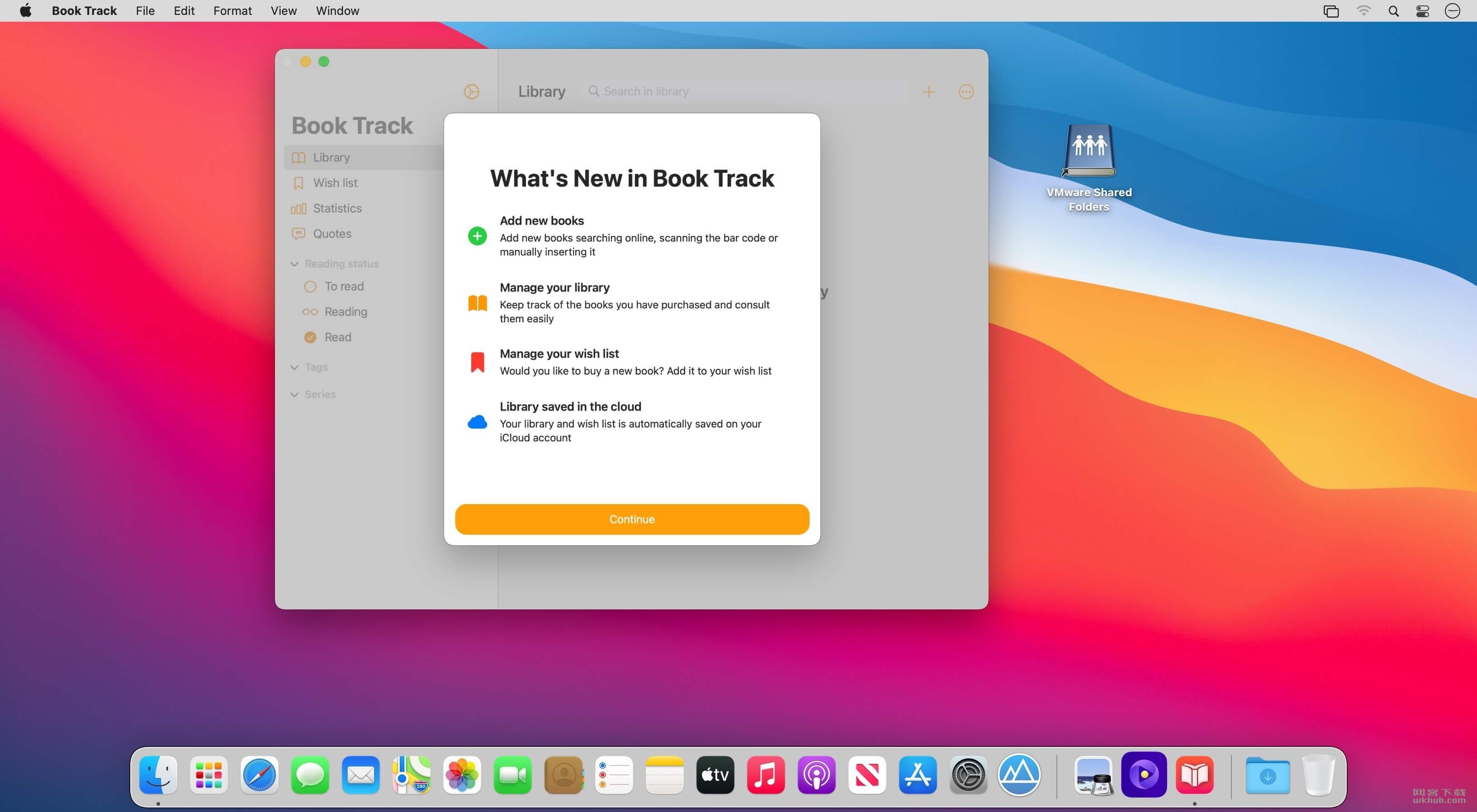1477x812 pixels.
Task: Collapse the Tags section
Action: pos(294,367)
